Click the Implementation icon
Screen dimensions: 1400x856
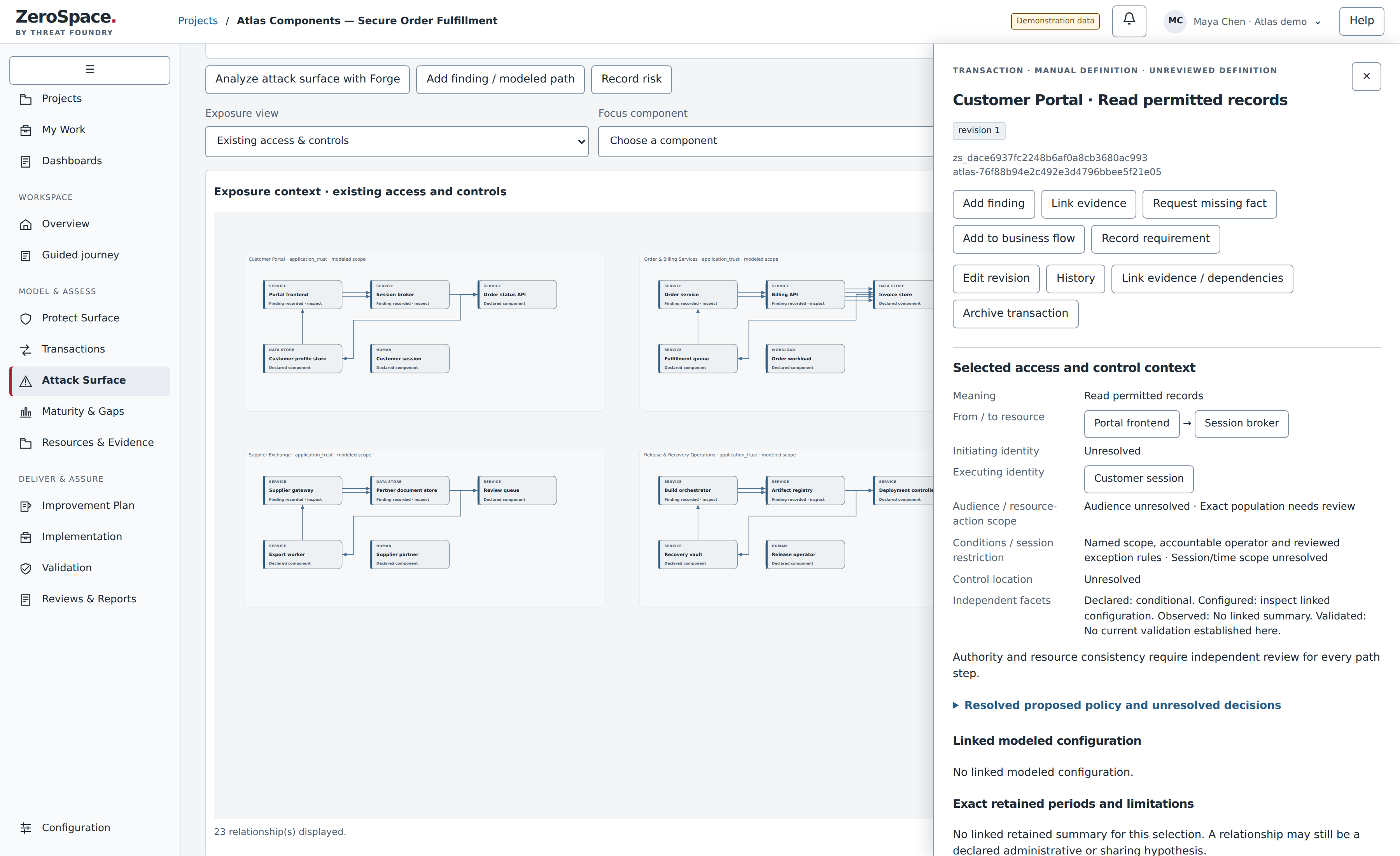[26, 537]
